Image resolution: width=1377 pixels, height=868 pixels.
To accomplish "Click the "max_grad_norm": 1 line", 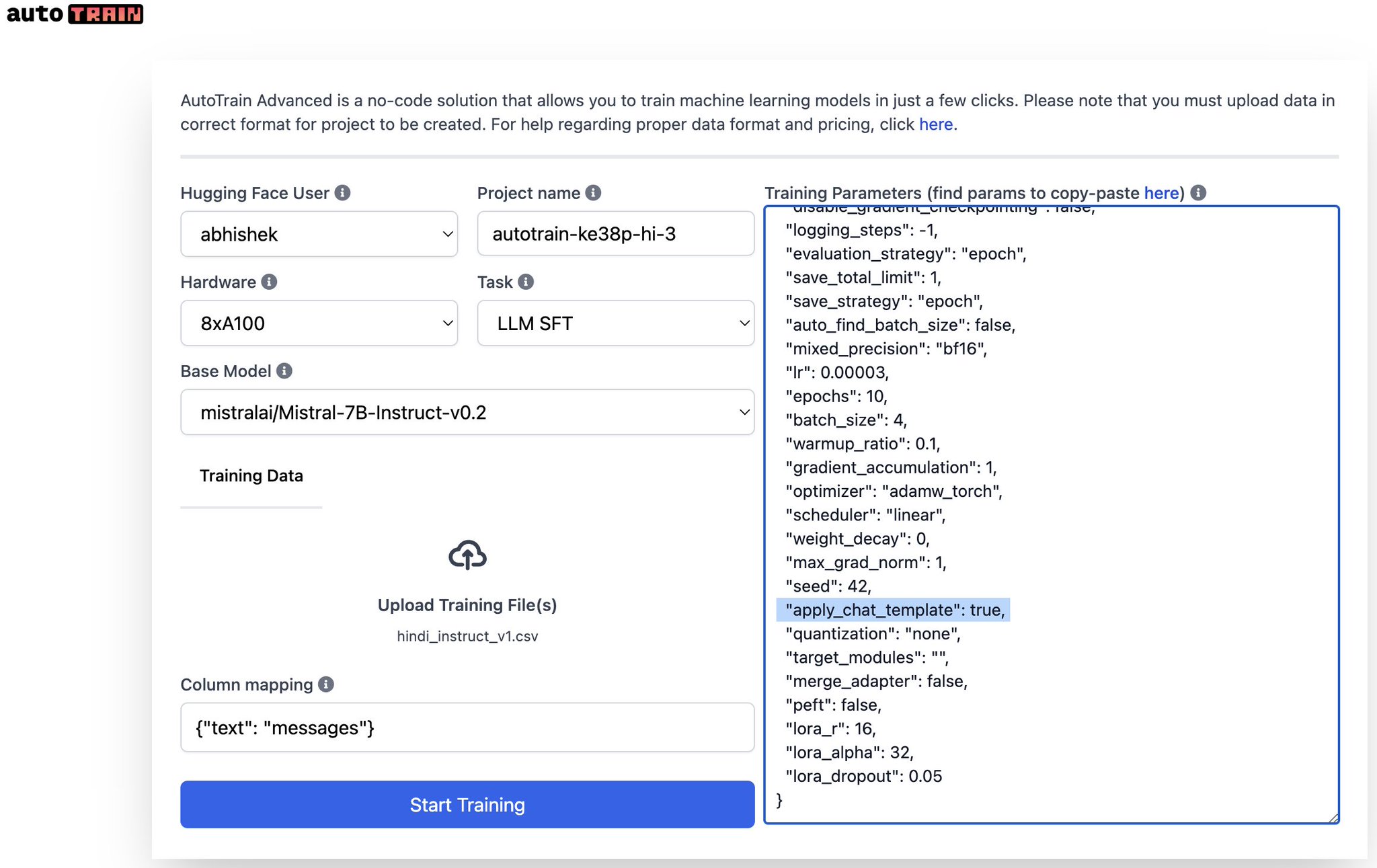I will point(866,563).
